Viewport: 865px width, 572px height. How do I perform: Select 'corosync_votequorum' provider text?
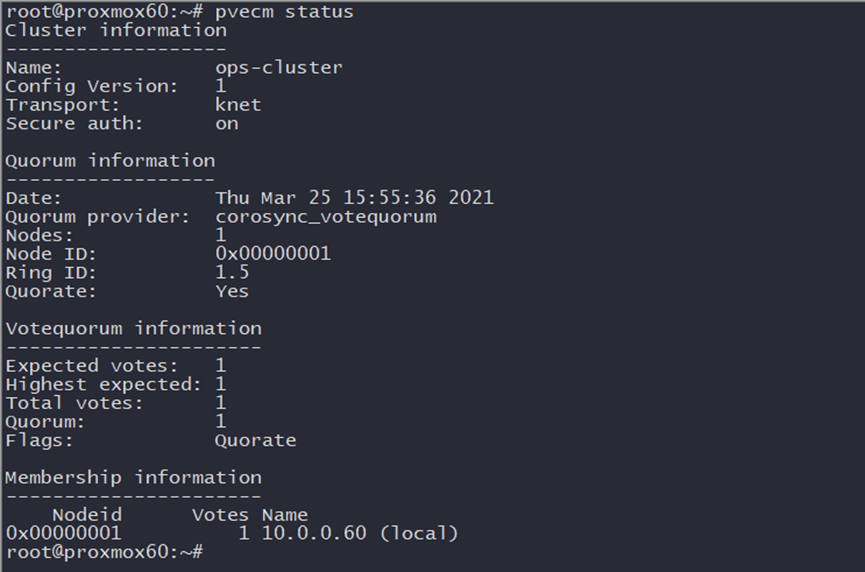pos(326,217)
